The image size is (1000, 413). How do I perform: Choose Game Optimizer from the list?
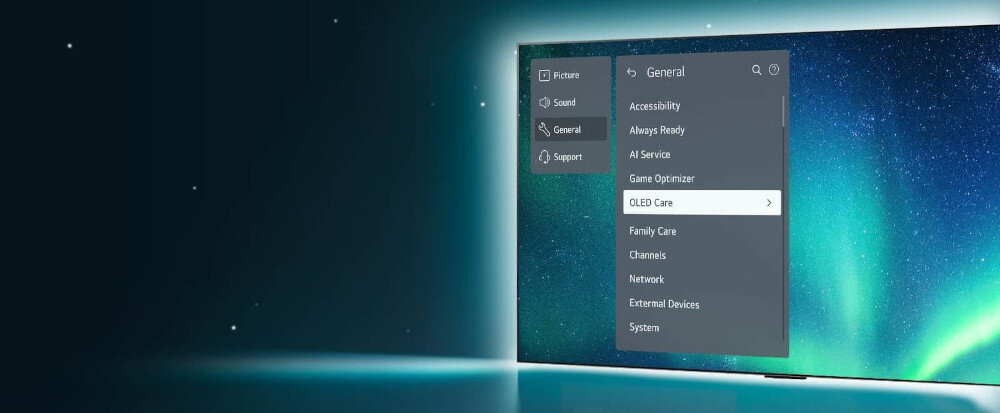pyautogui.click(x=661, y=179)
